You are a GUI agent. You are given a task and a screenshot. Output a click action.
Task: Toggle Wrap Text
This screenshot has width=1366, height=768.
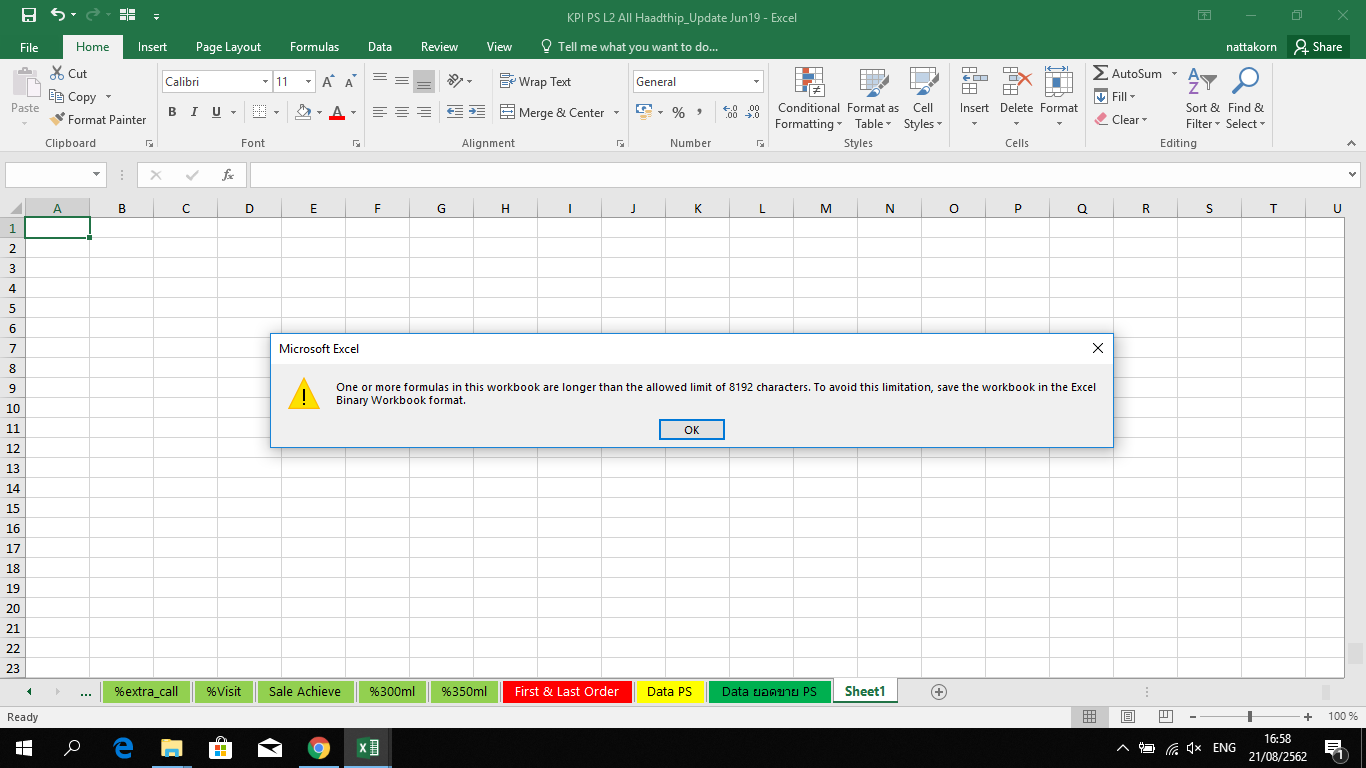point(536,81)
